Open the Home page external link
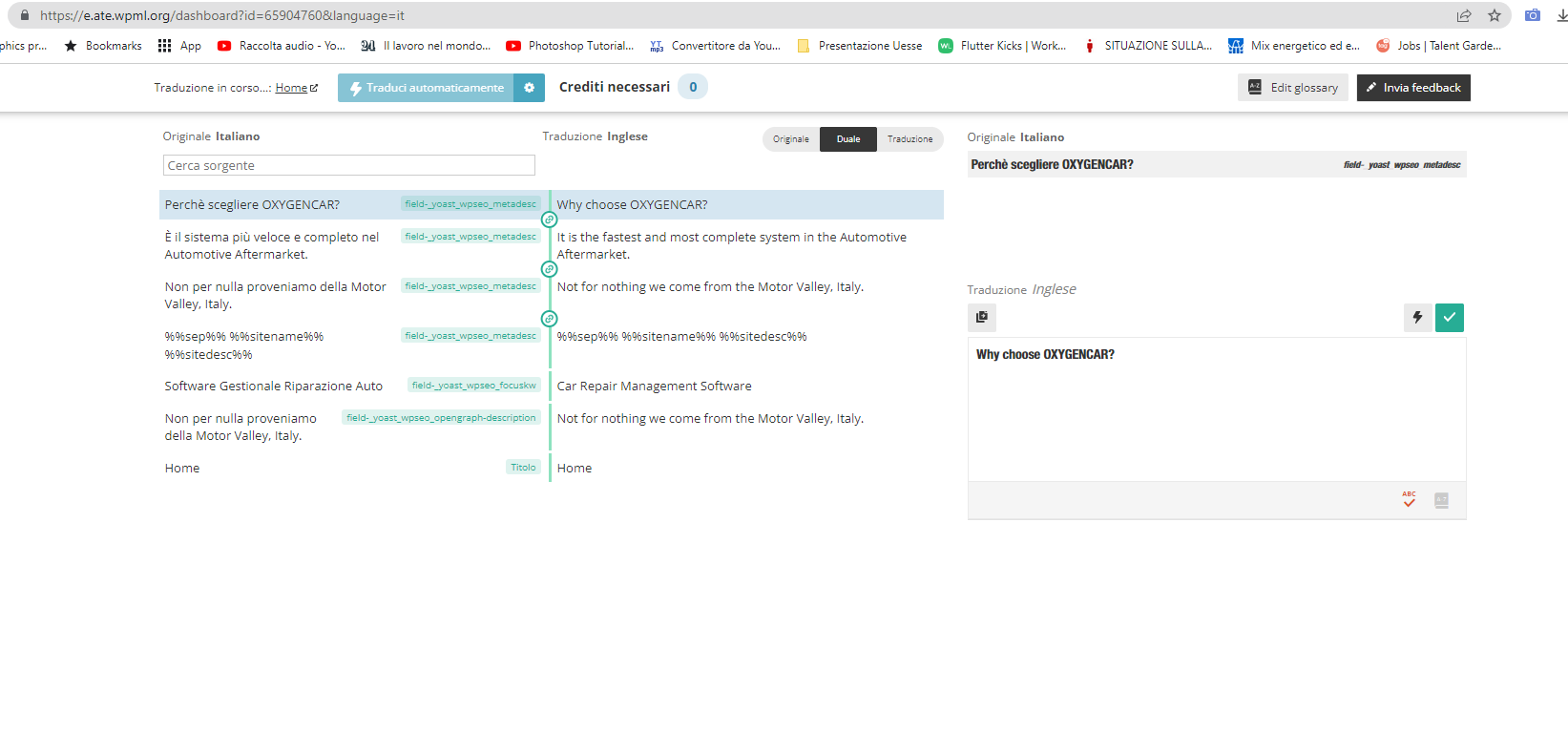The width and height of the screenshot is (1568, 732). [x=297, y=88]
